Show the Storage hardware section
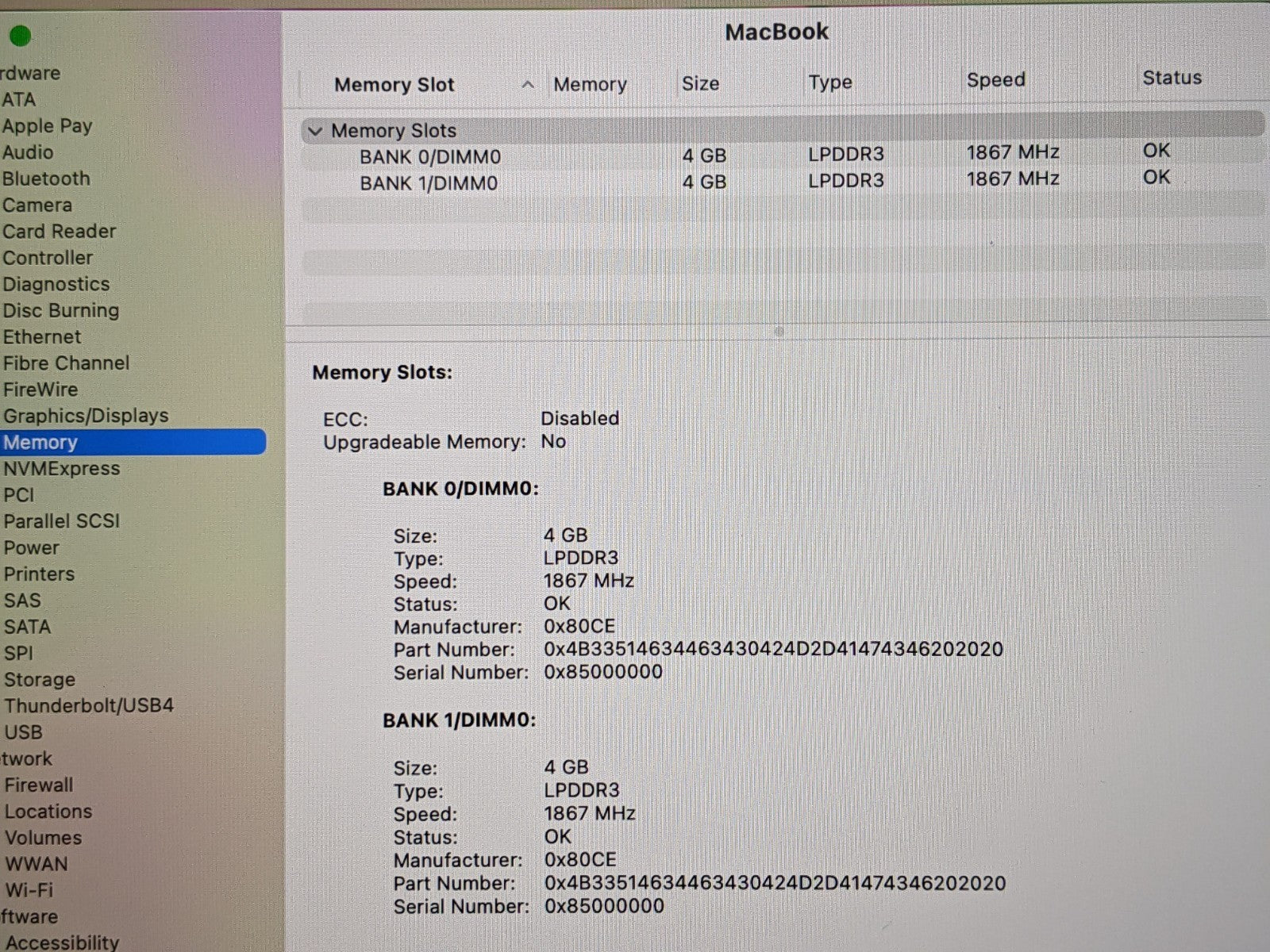Viewport: 1270px width, 952px height. [40, 680]
